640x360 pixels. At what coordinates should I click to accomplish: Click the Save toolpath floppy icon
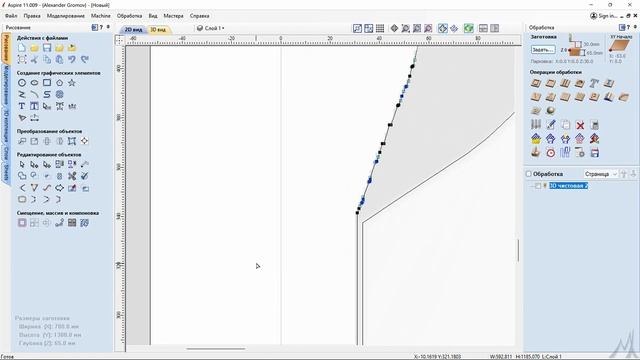(x=595, y=153)
